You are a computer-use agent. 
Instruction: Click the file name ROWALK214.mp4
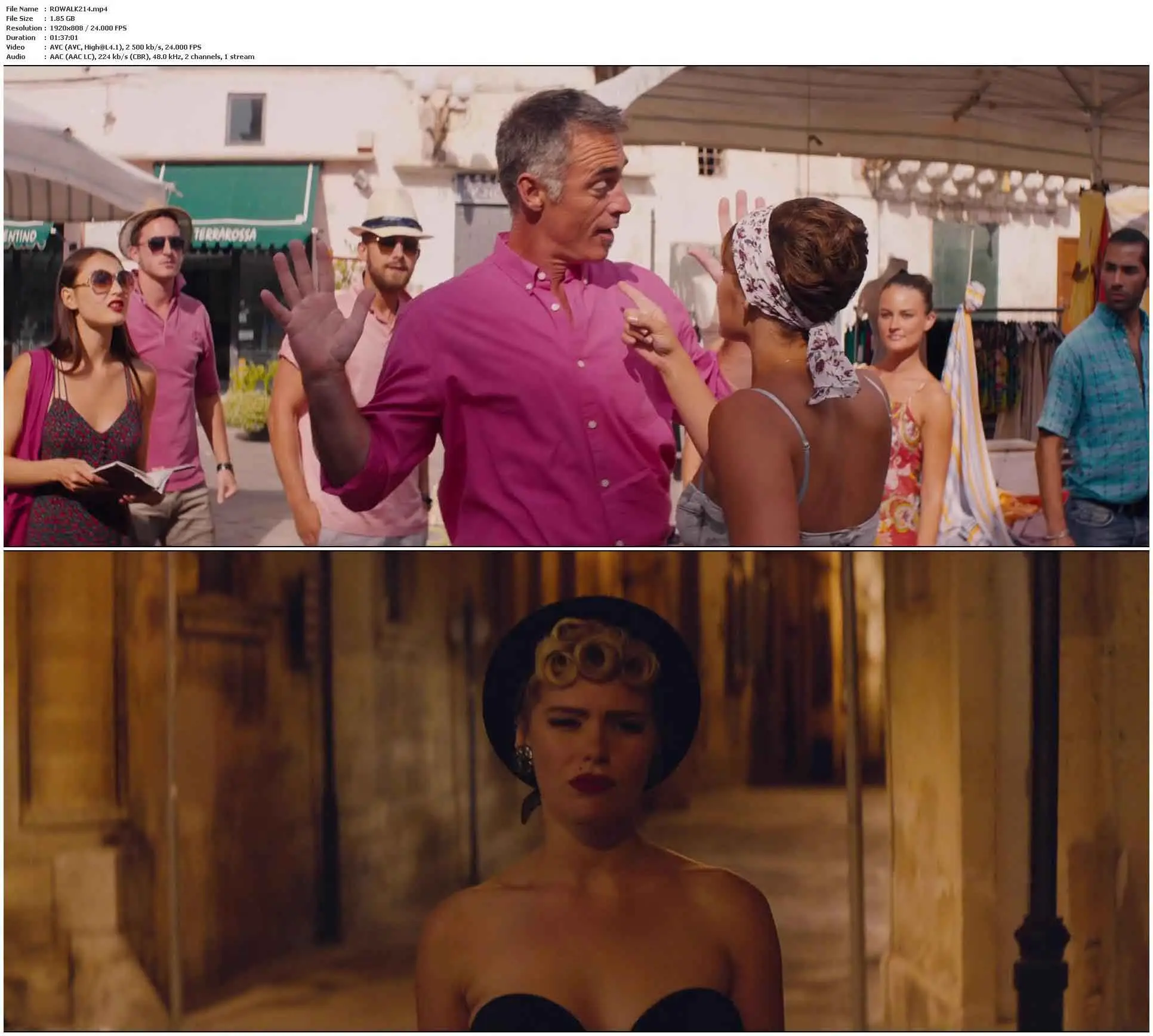coord(79,9)
